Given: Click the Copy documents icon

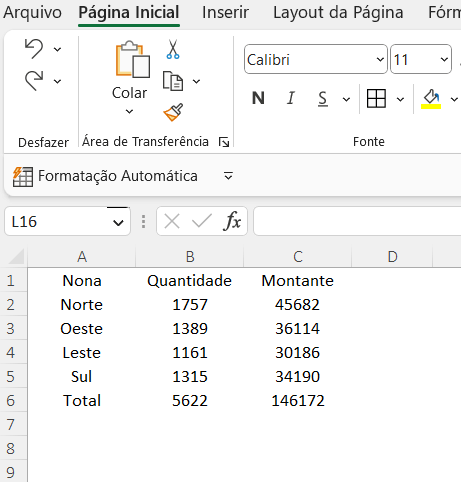Looking at the screenshot, I should click(x=173, y=81).
